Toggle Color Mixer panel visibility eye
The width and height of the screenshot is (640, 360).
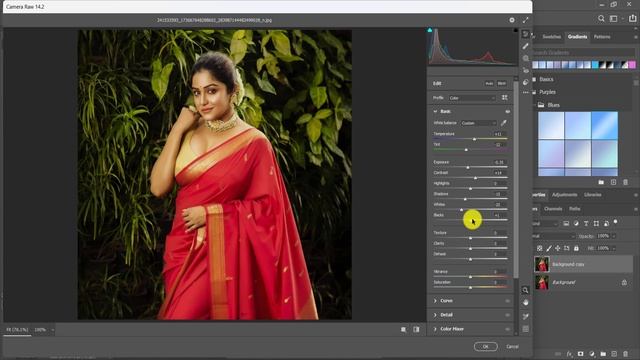coord(508,329)
